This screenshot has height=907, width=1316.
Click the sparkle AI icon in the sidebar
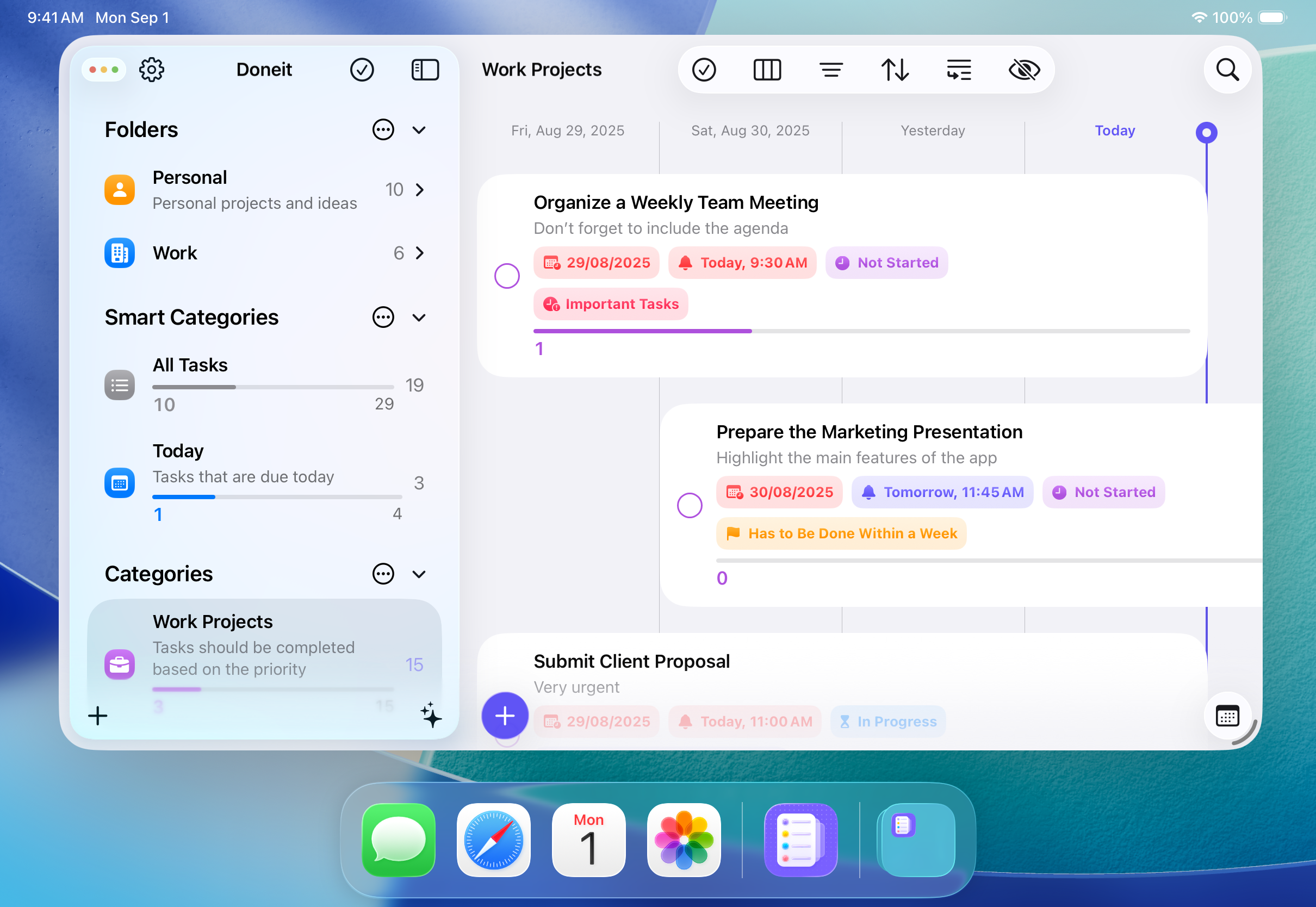click(431, 715)
